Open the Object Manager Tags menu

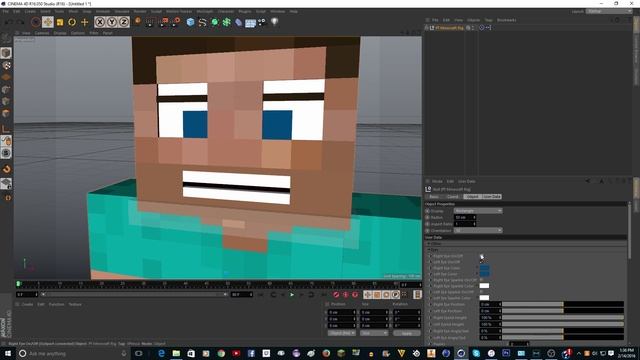tap(488, 20)
